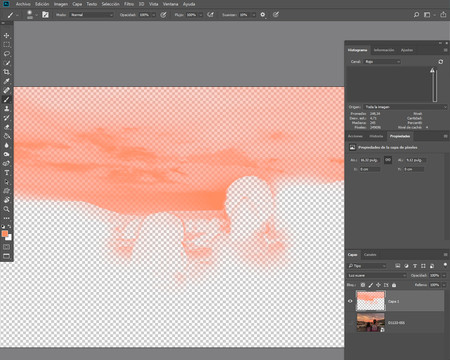Click the foreground color swatch
This screenshot has height=360, width=450.
(5, 234)
